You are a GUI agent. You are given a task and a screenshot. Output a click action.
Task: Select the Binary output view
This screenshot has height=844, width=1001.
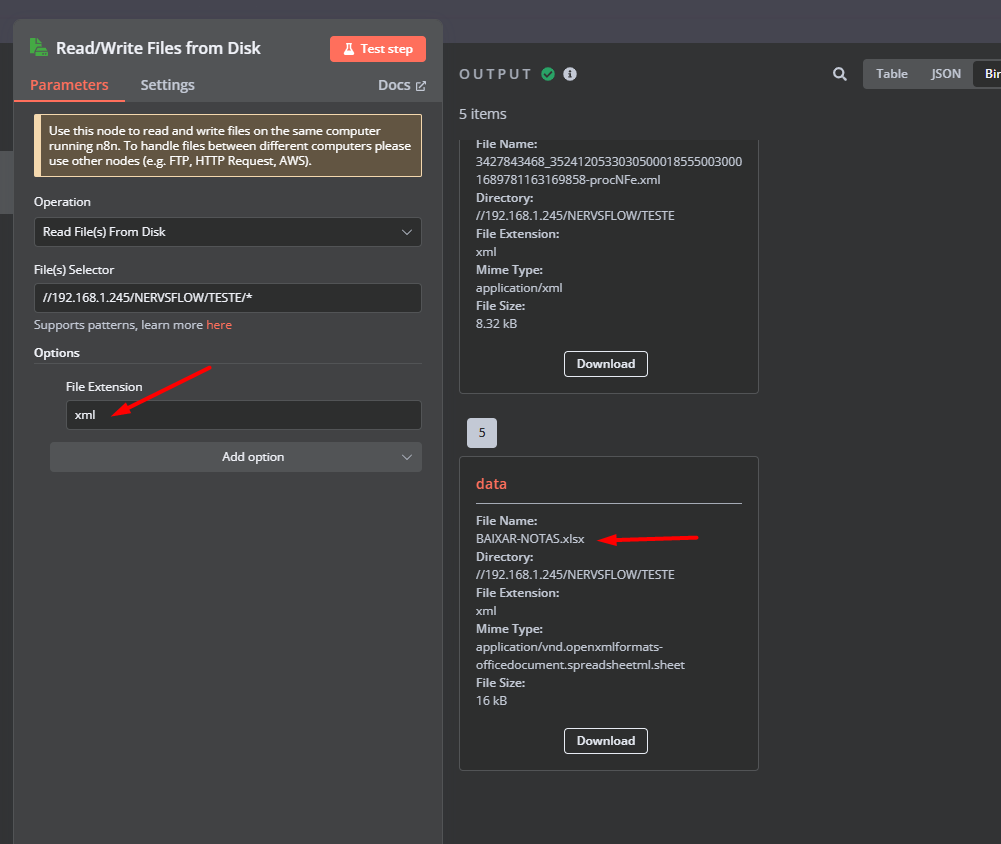(x=989, y=74)
